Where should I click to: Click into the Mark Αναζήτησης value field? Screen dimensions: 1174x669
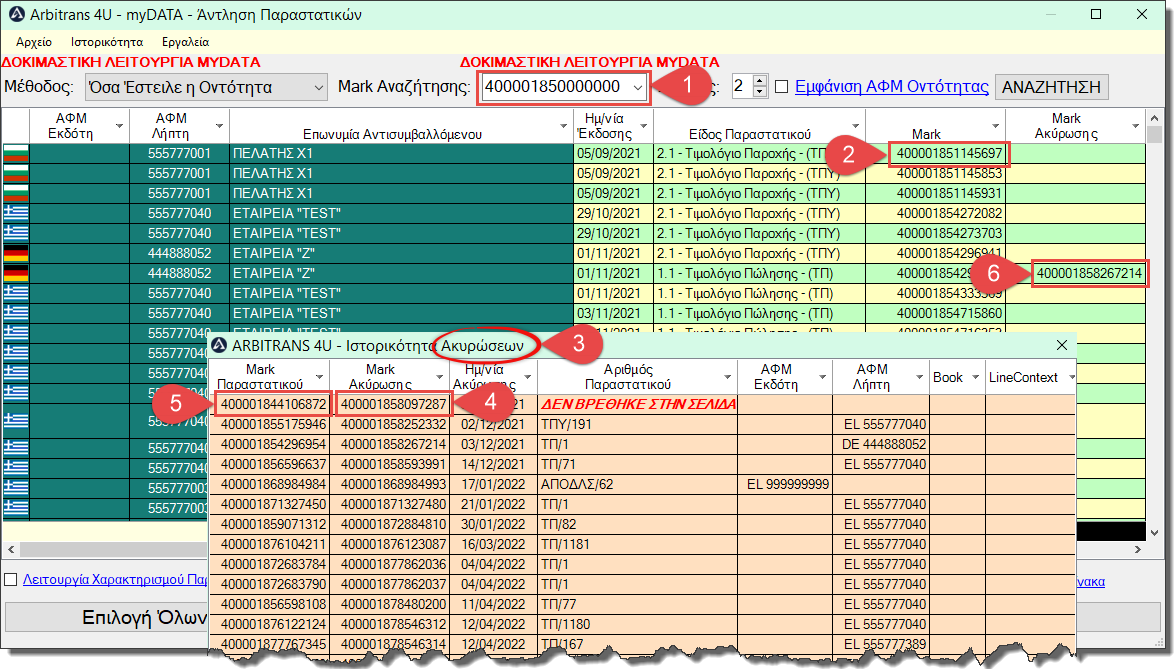click(x=554, y=87)
